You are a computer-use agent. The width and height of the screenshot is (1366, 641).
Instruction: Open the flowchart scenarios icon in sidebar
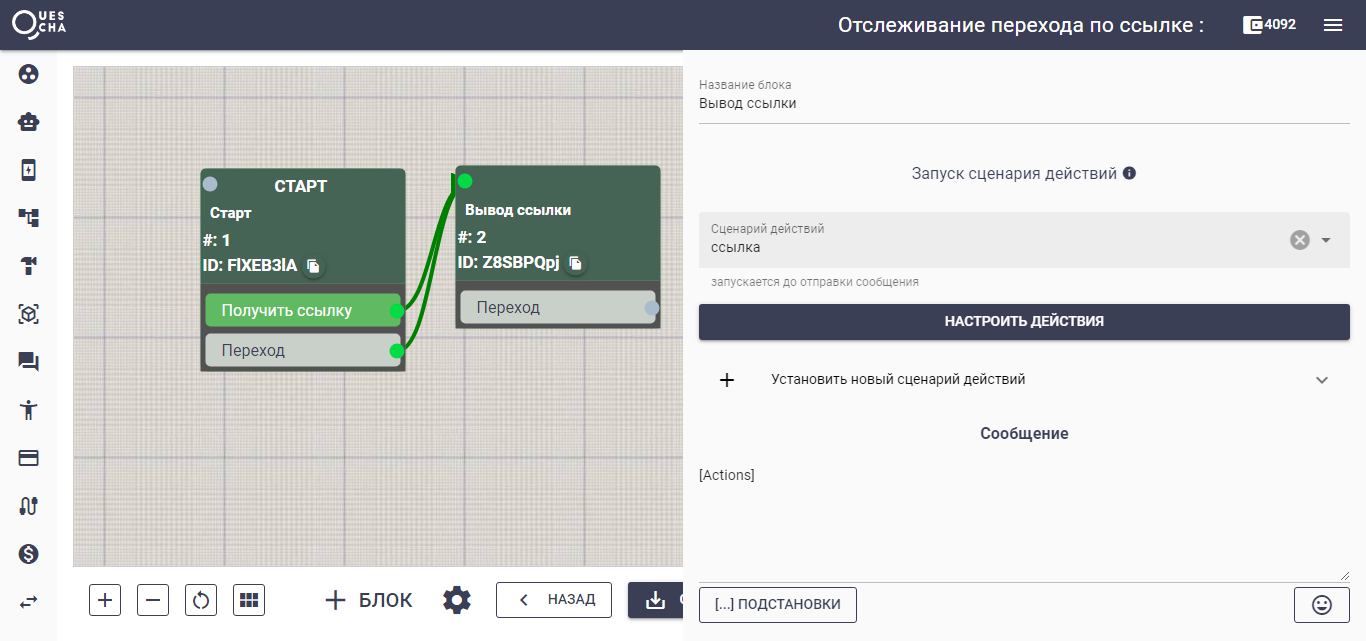27,217
